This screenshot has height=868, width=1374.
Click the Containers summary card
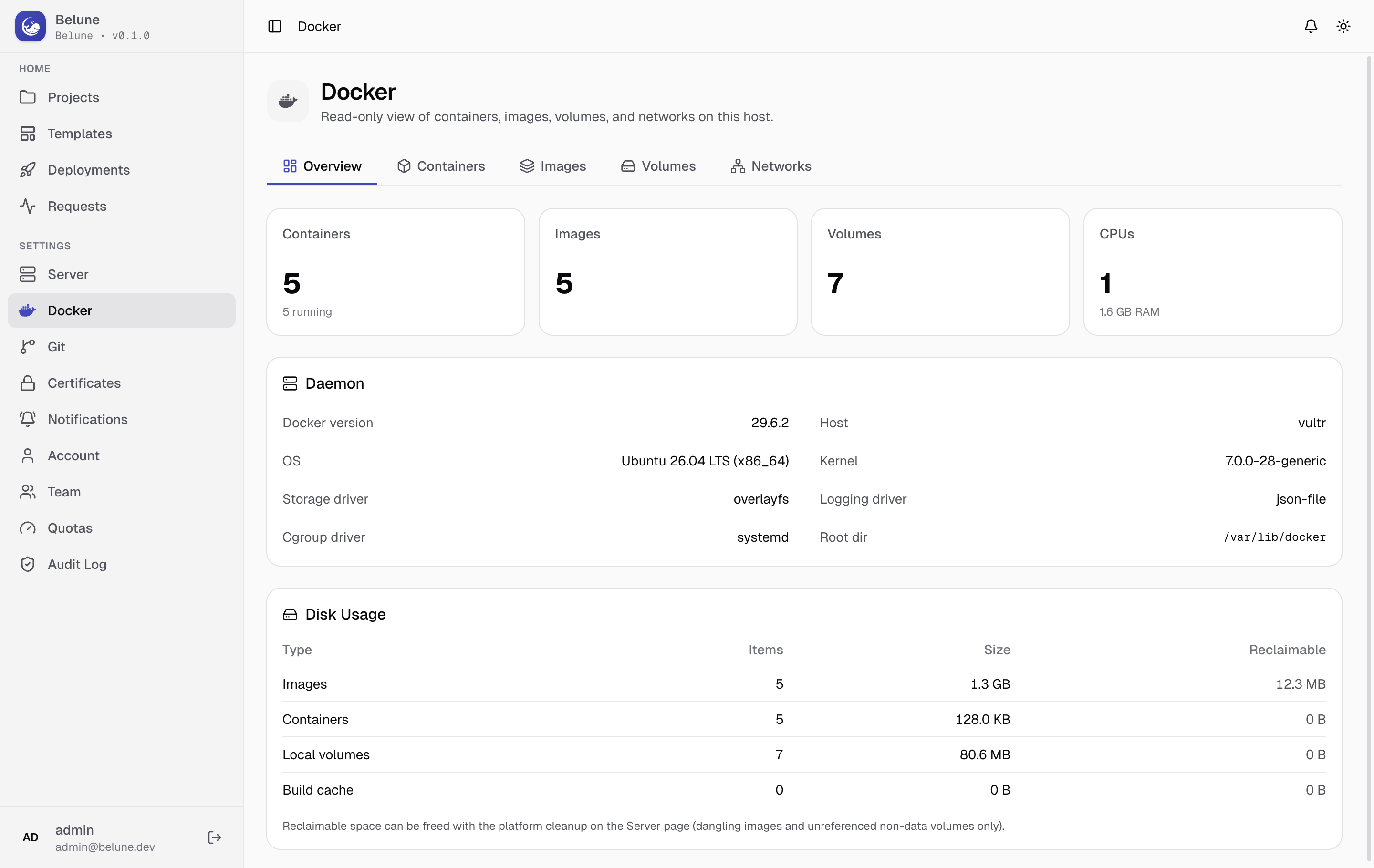396,271
